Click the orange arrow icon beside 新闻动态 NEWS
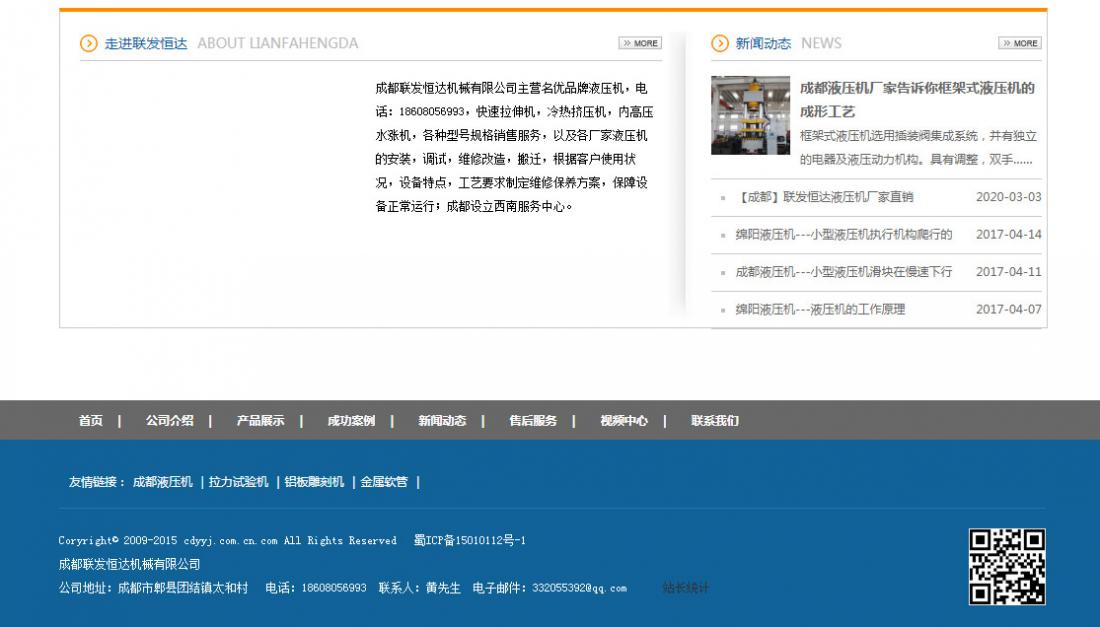1100x627 pixels. coord(720,43)
